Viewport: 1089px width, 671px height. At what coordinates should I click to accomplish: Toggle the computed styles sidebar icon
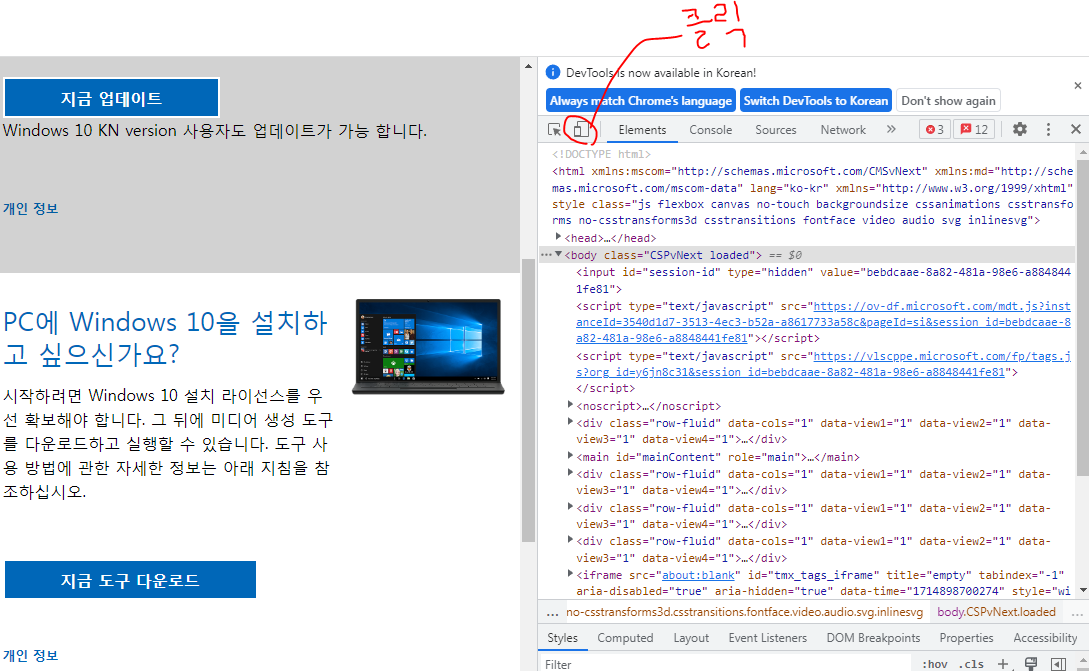click(x=1058, y=664)
